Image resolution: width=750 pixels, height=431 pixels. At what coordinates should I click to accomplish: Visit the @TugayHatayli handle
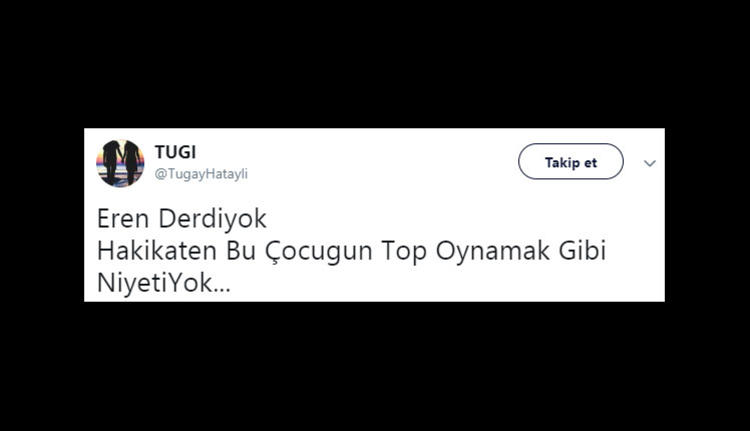click(201, 174)
